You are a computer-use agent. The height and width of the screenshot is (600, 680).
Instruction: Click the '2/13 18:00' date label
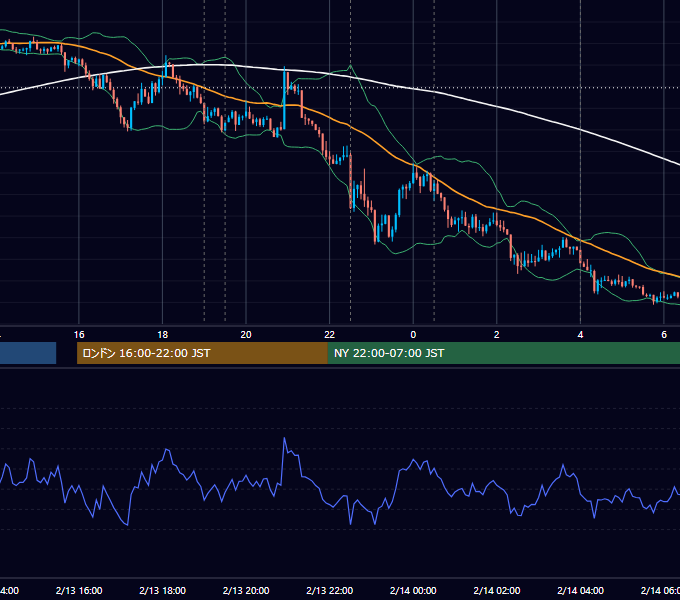tap(163, 590)
